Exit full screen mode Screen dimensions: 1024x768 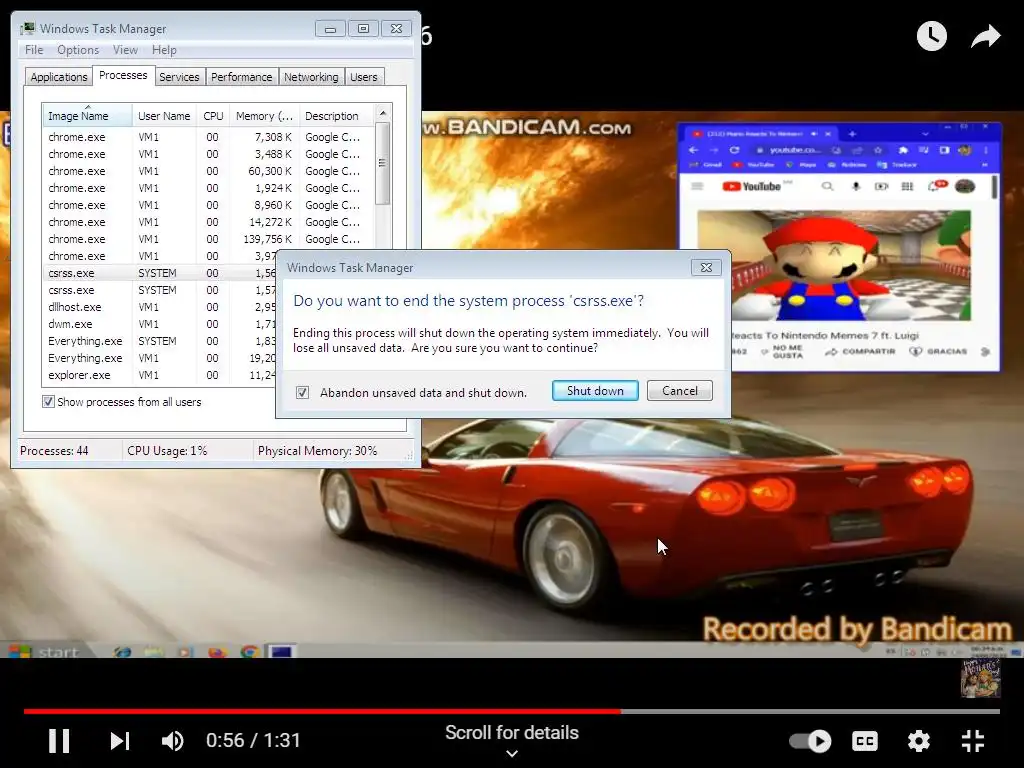[x=973, y=741]
